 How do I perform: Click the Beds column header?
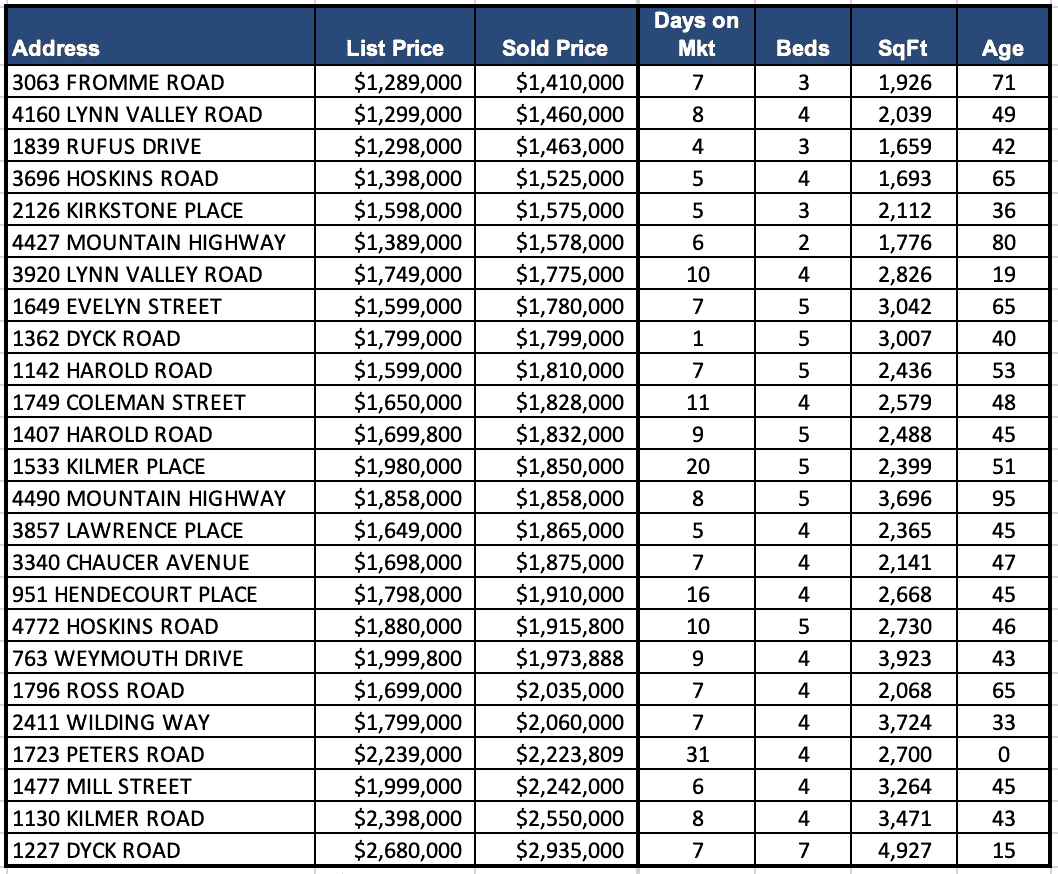803,48
